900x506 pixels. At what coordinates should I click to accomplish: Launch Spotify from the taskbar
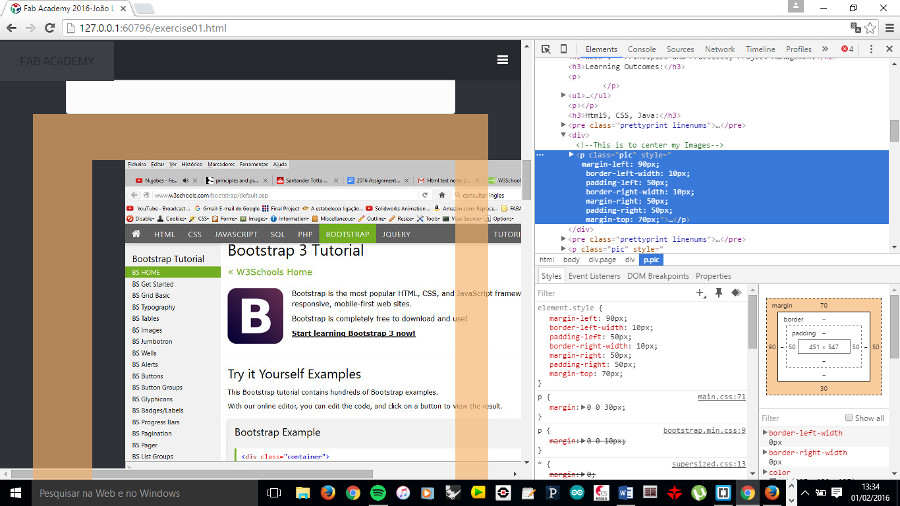378,493
